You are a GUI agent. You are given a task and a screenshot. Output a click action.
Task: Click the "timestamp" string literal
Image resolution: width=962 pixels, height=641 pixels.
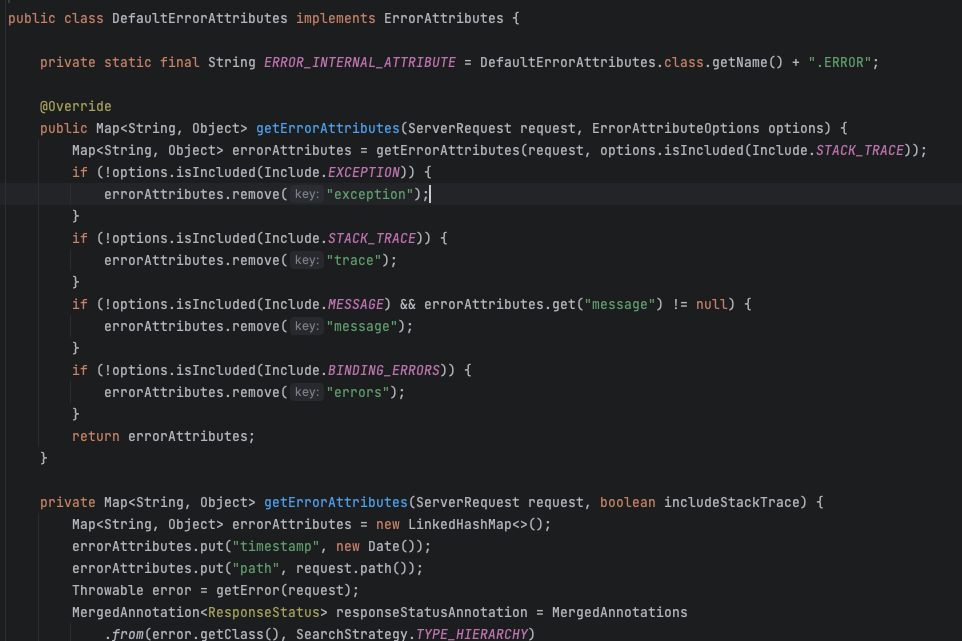click(x=276, y=547)
